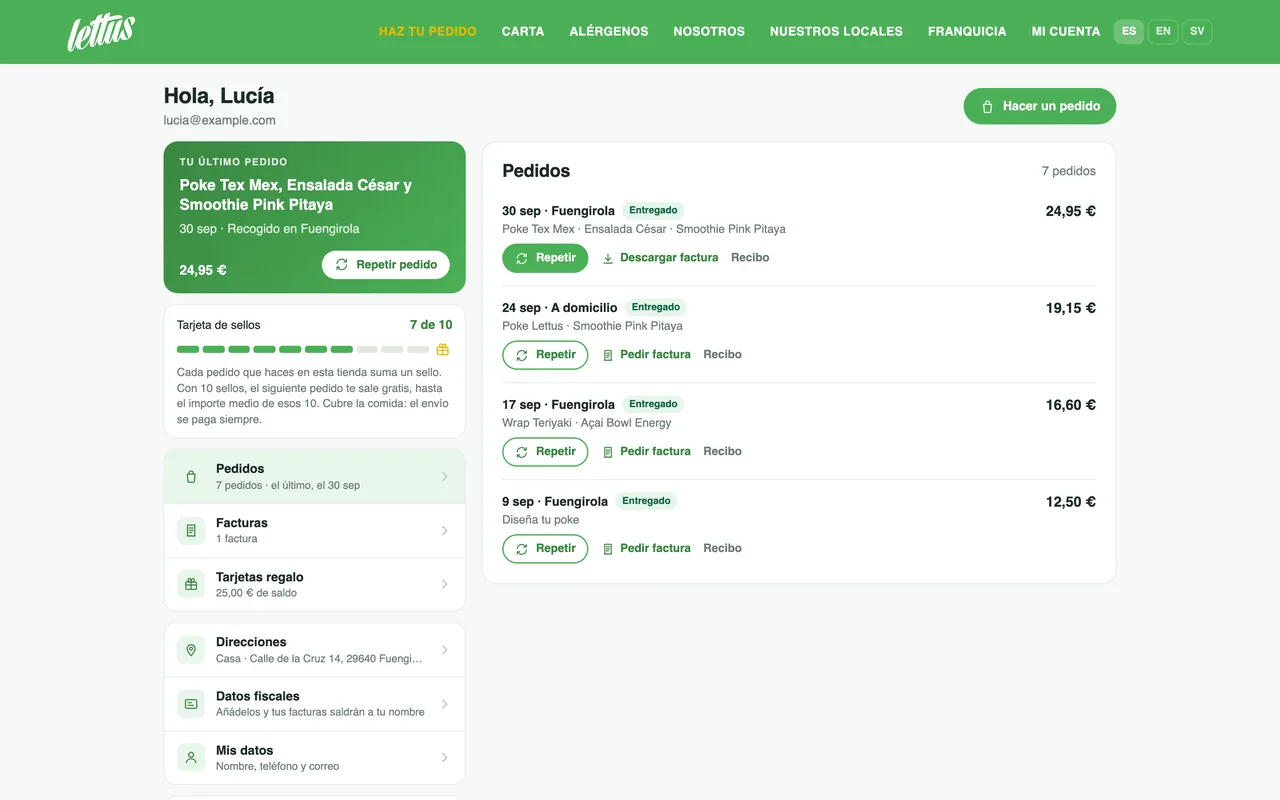This screenshot has height=800, width=1280.
Task: Click the gift icon on stamp card
Action: point(443,349)
